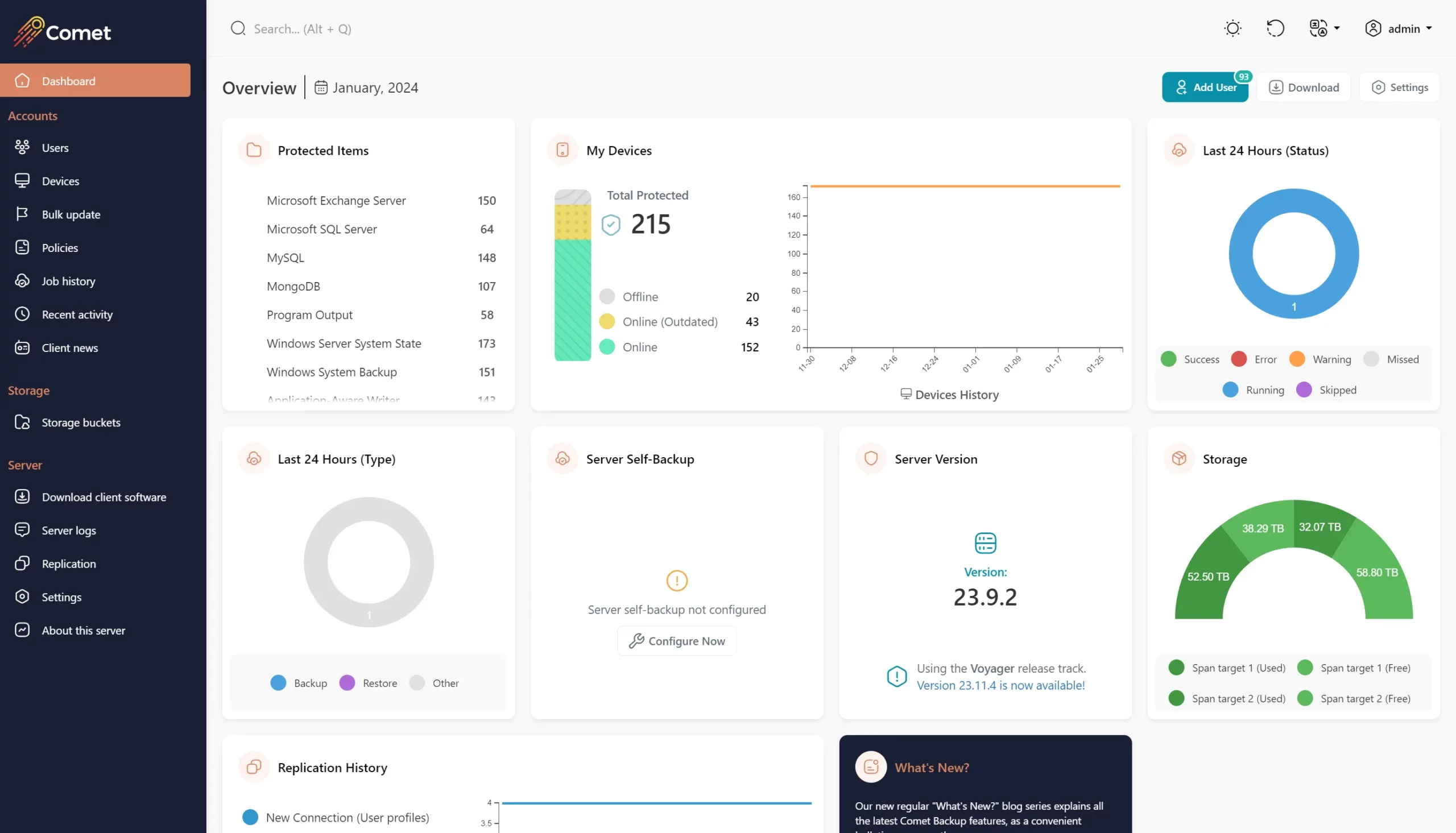Focus the Search input field
Image resolution: width=1456 pixels, height=833 pixels.
pos(302,28)
